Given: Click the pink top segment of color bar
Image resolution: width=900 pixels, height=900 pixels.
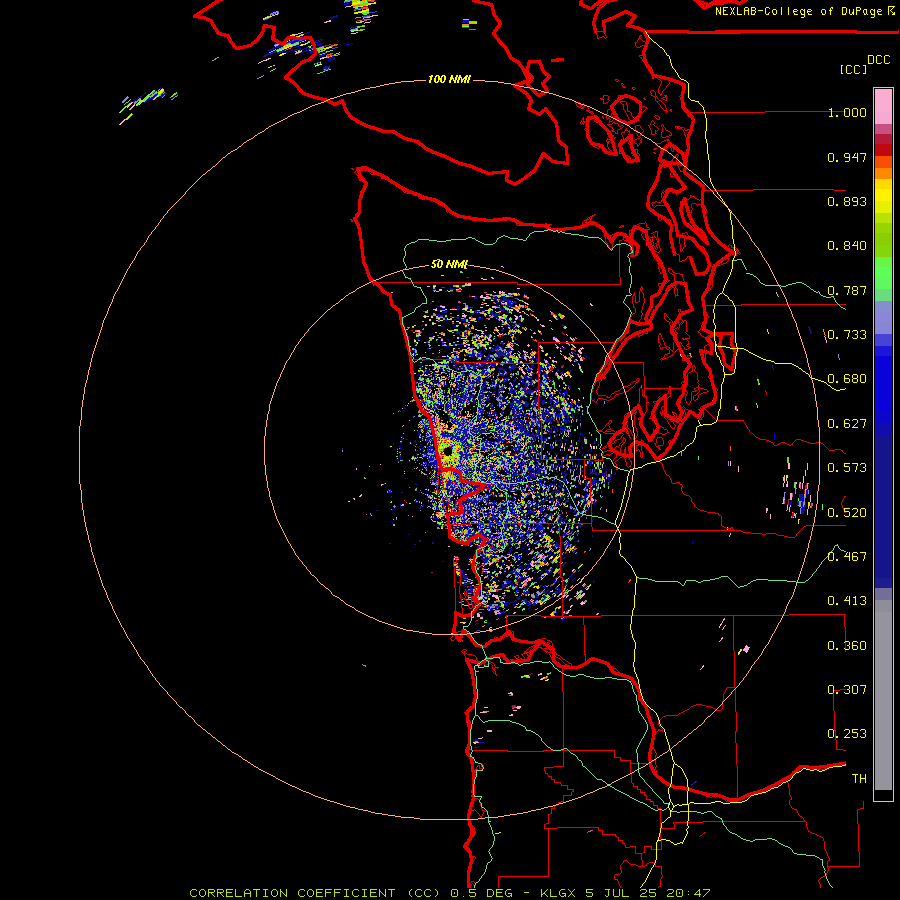Looking at the screenshot, I should point(883,107).
